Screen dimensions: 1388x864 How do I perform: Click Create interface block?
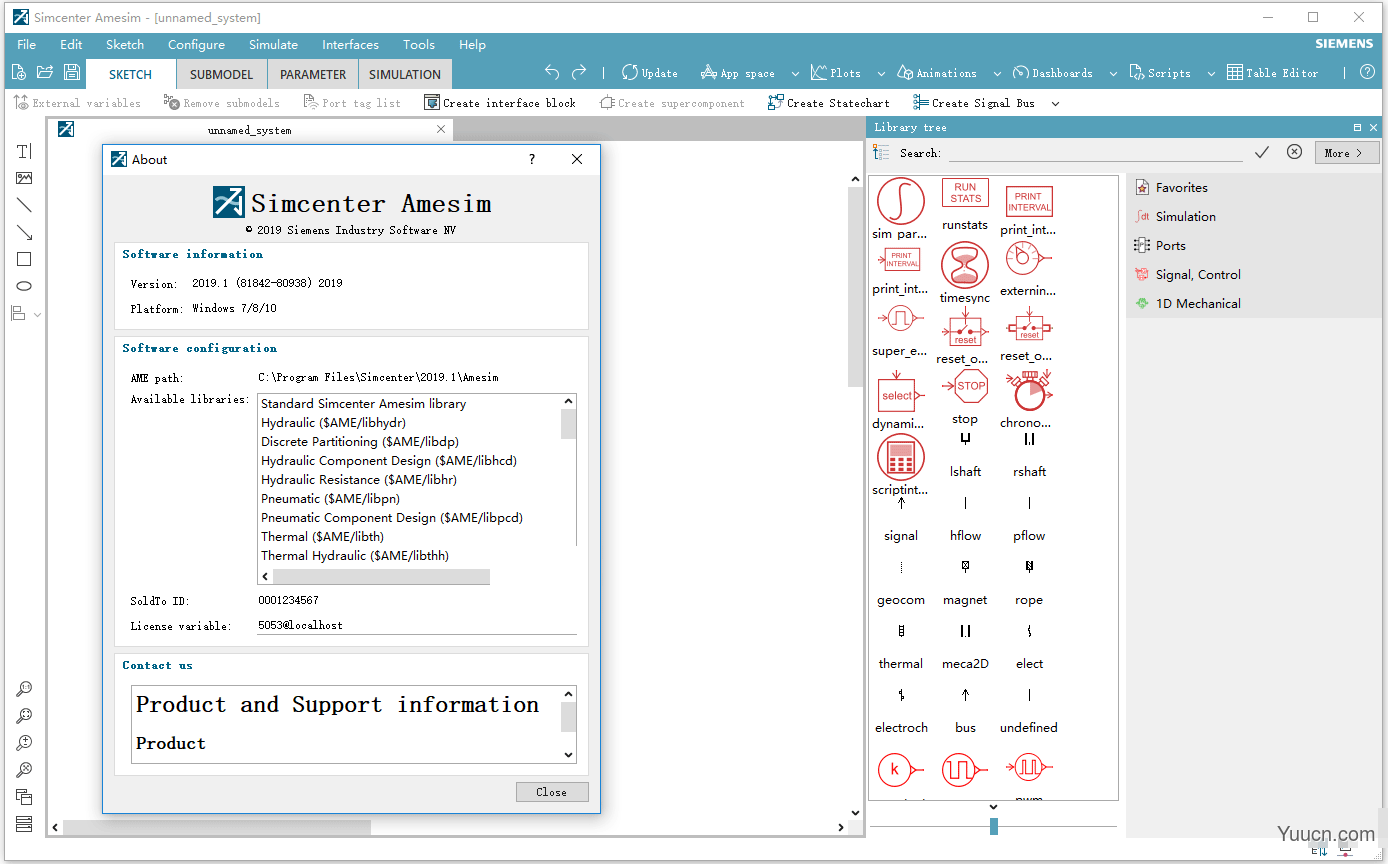tap(500, 103)
